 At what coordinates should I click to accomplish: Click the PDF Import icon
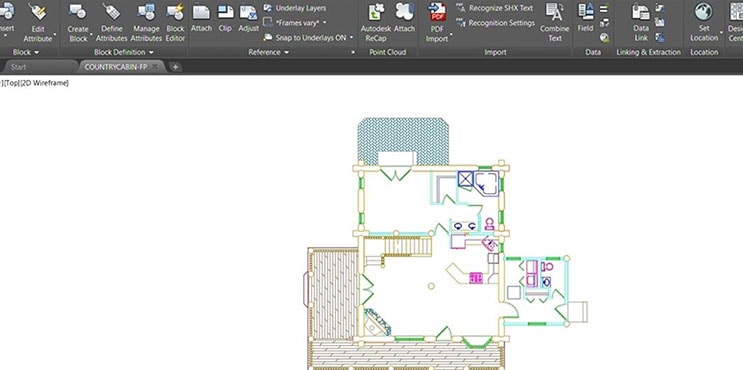(437, 12)
